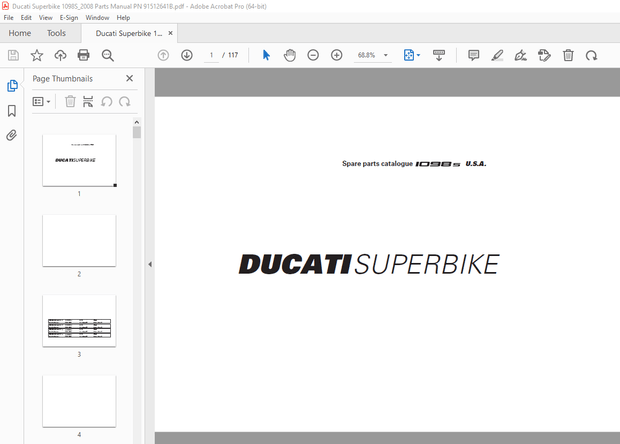Open the File menu
Viewport: 620px width, 444px height.
click(8, 18)
